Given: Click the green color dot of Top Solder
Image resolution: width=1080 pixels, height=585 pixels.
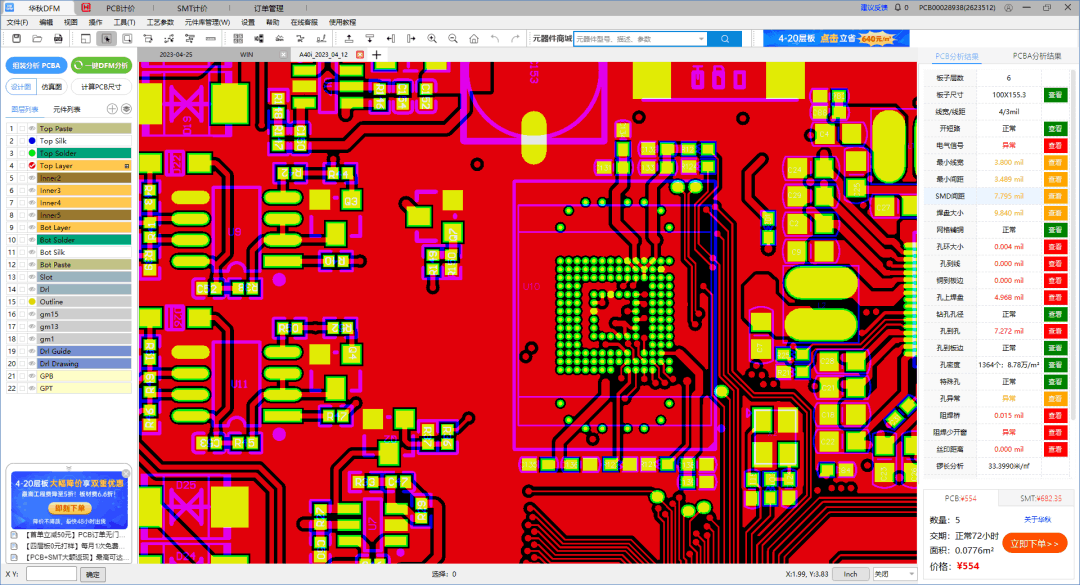Looking at the screenshot, I should 32,153.
